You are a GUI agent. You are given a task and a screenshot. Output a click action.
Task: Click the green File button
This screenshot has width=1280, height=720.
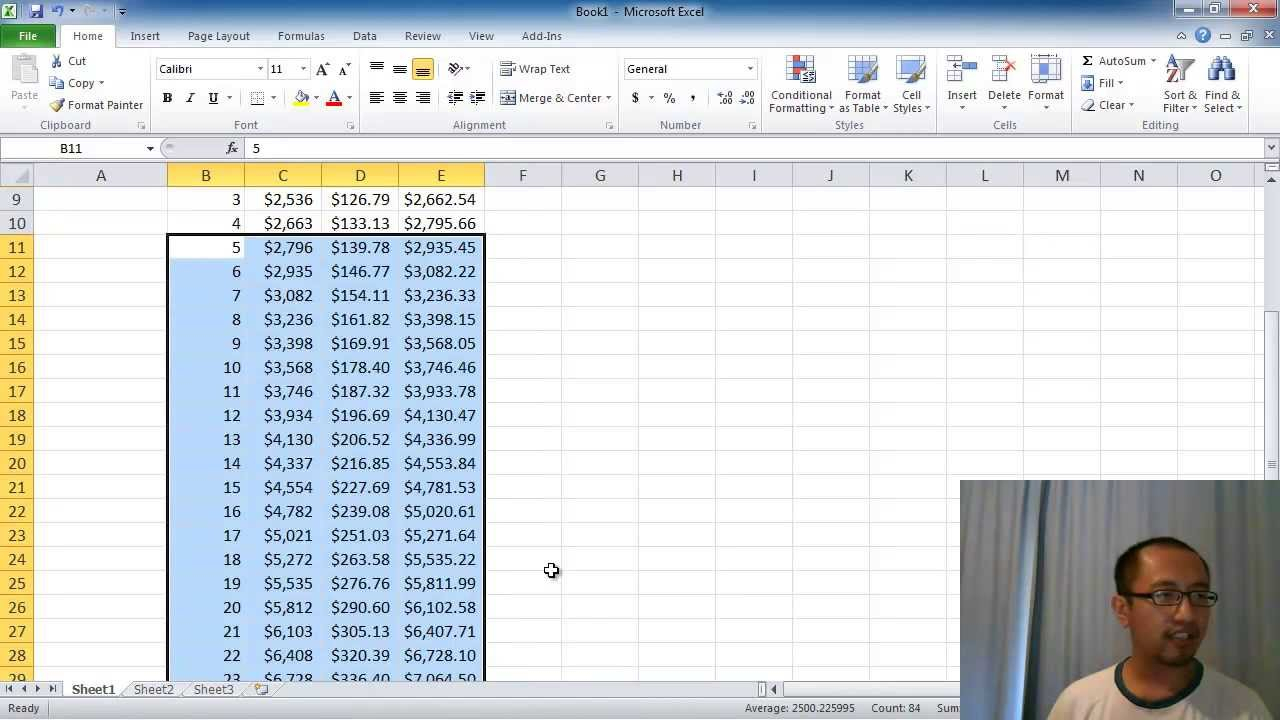pos(28,36)
